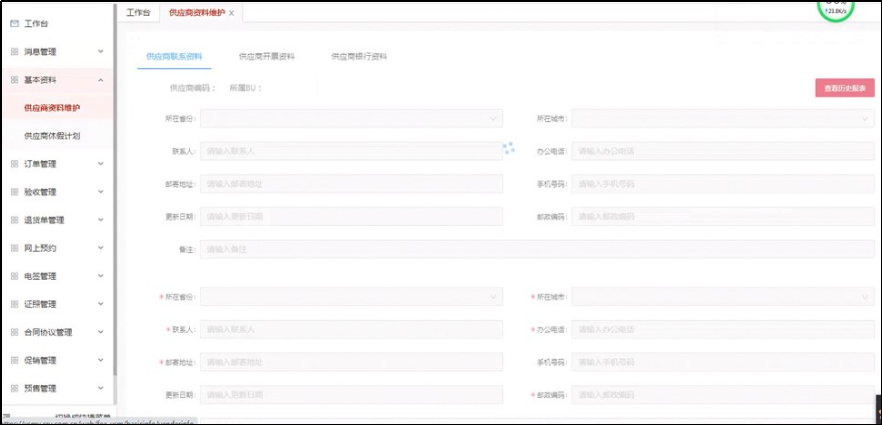The height and width of the screenshot is (425, 882).
Task: Click the 备注 input field
Action: (x=536, y=249)
